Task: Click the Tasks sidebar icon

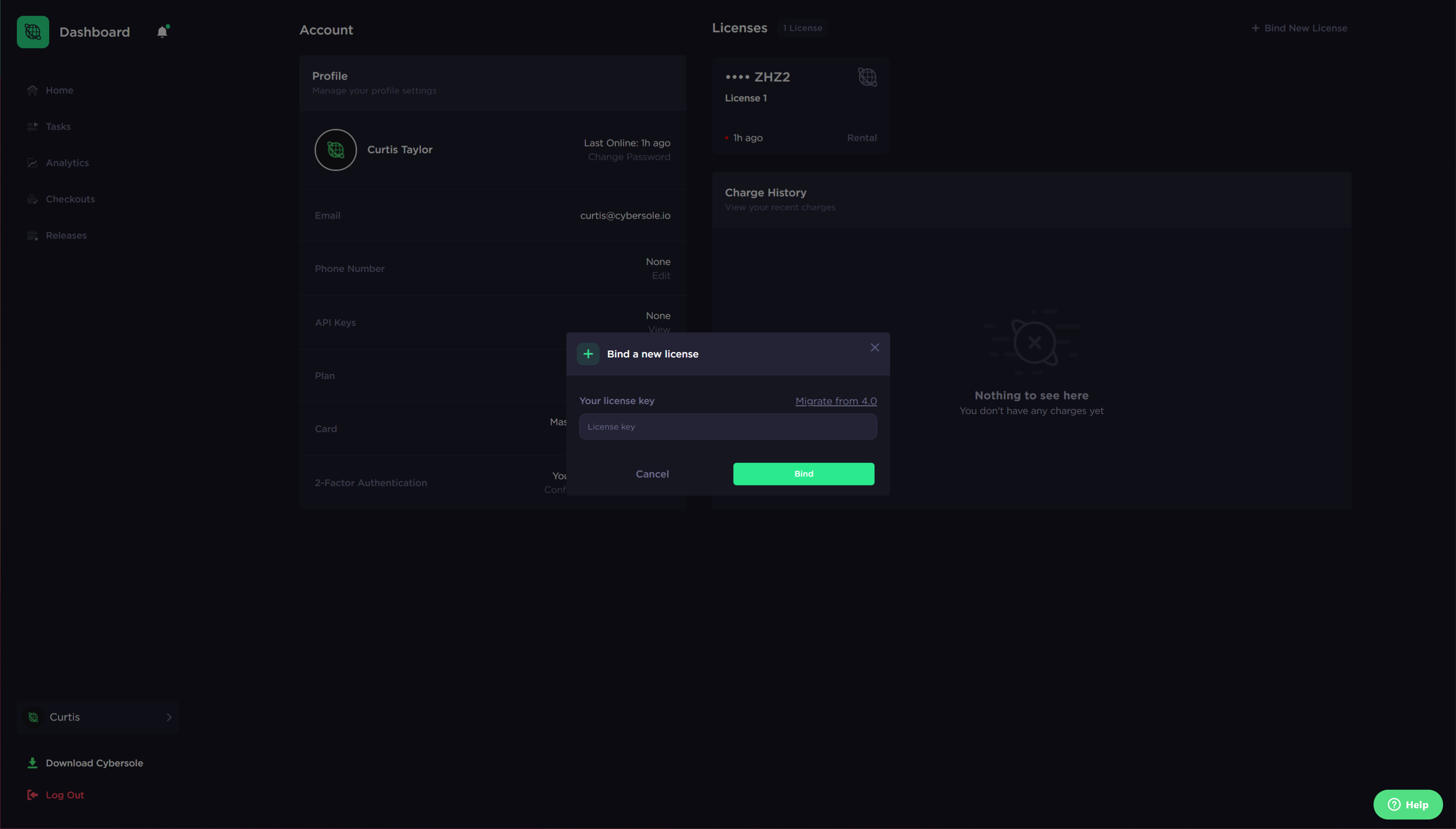Action: tap(32, 126)
